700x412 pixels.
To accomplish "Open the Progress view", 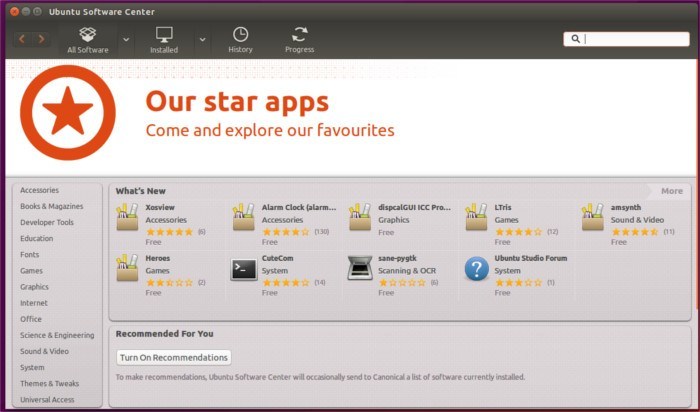I will (300, 40).
